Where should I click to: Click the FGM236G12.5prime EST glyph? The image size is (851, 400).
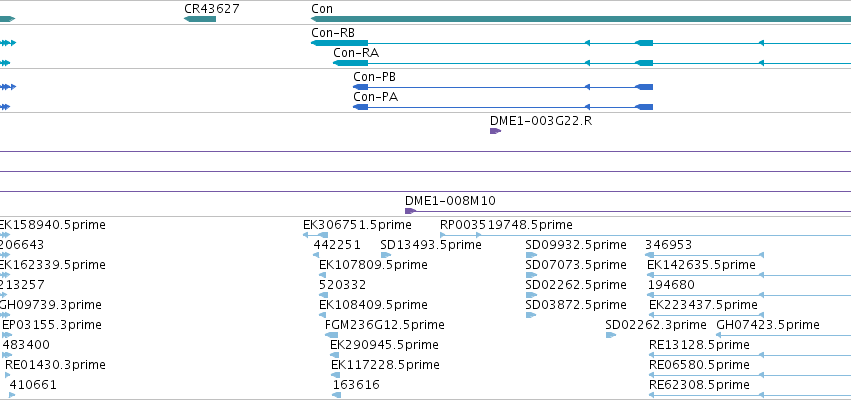tap(332, 335)
